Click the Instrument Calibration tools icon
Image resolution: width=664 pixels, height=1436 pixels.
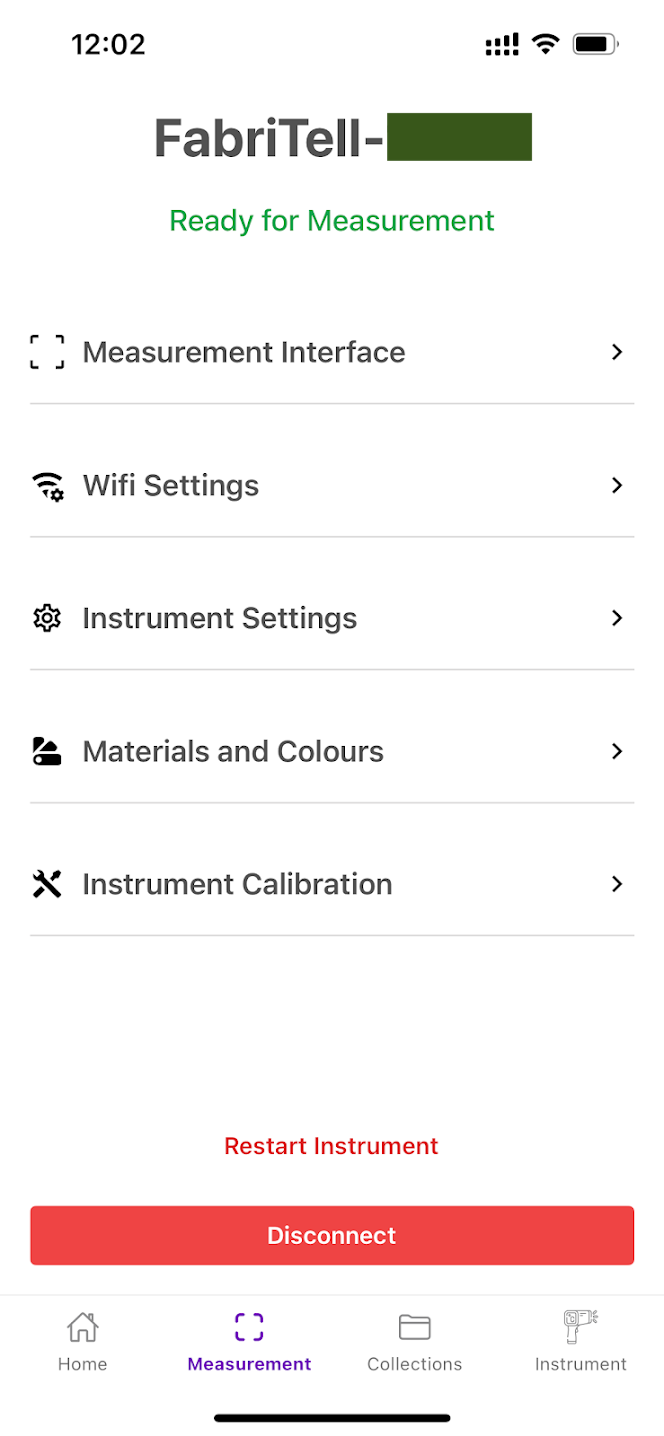[47, 884]
